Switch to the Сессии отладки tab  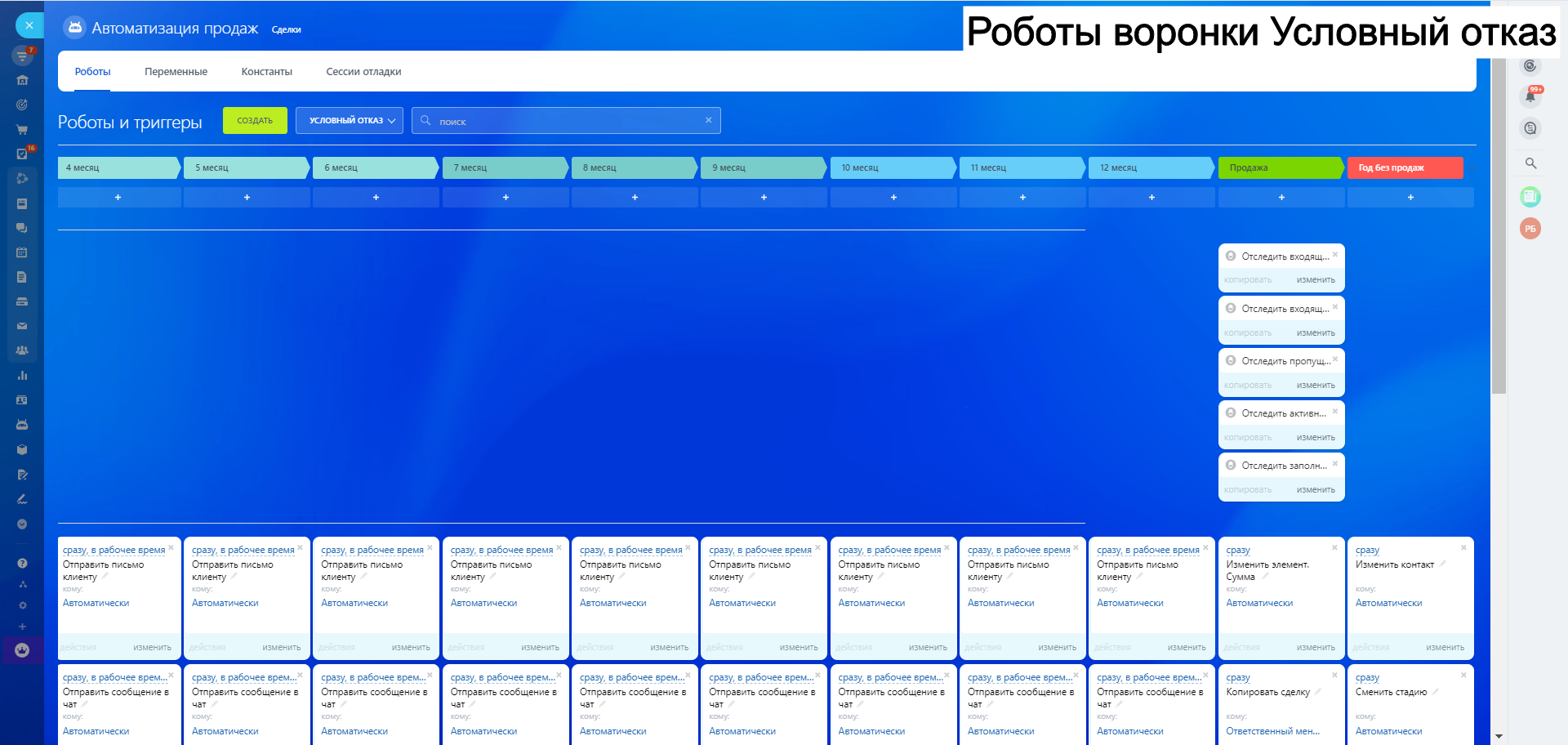click(x=363, y=72)
